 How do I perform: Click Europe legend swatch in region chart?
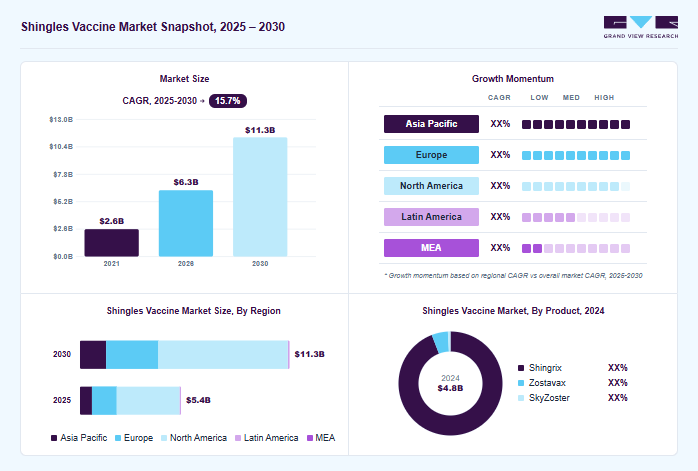tap(118, 438)
